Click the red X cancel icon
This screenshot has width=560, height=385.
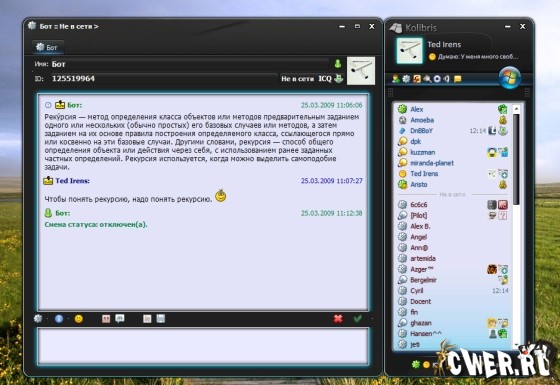point(338,319)
